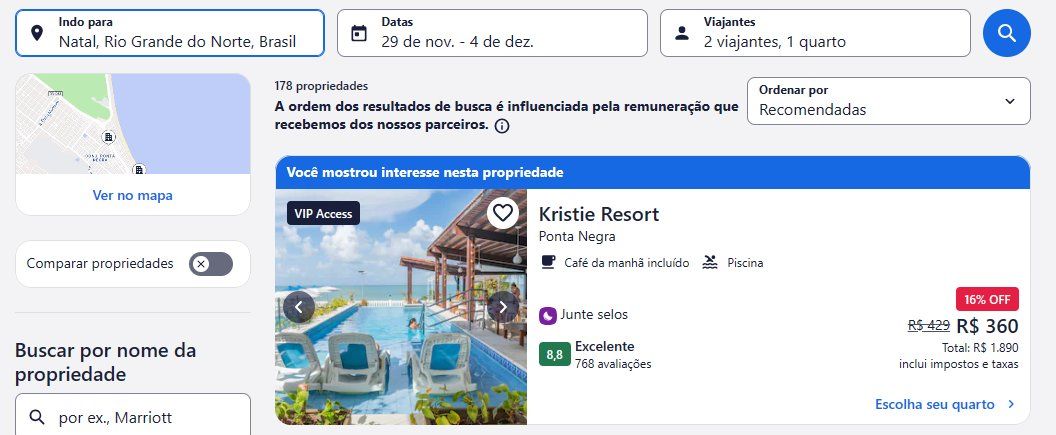The width and height of the screenshot is (1056, 435).
Task: Click the 16% OFF discount badge
Action: [987, 299]
